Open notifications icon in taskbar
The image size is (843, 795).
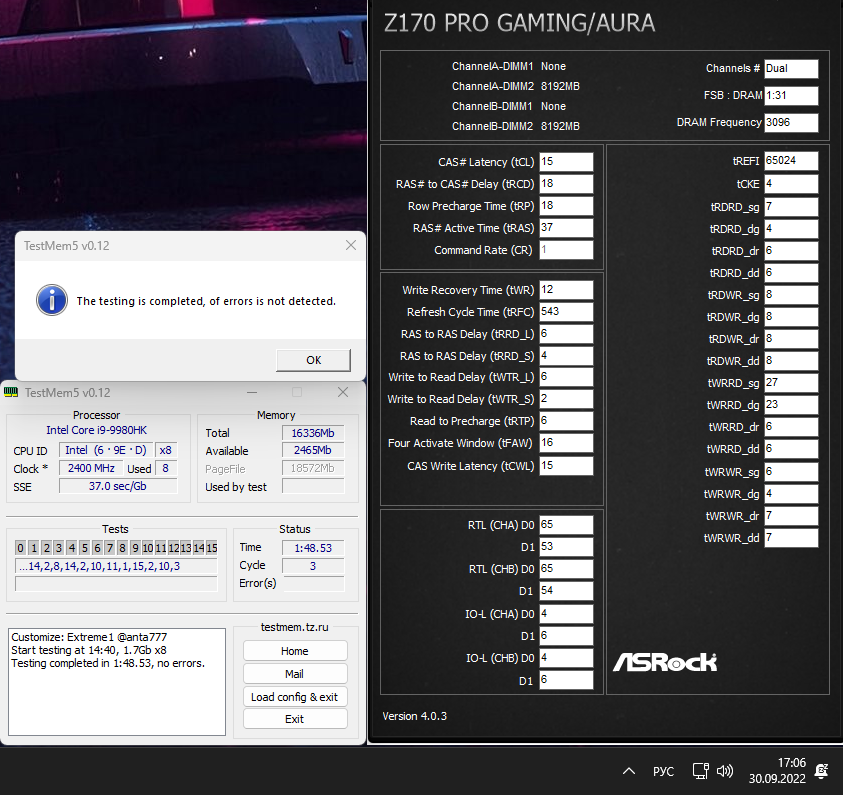821,771
